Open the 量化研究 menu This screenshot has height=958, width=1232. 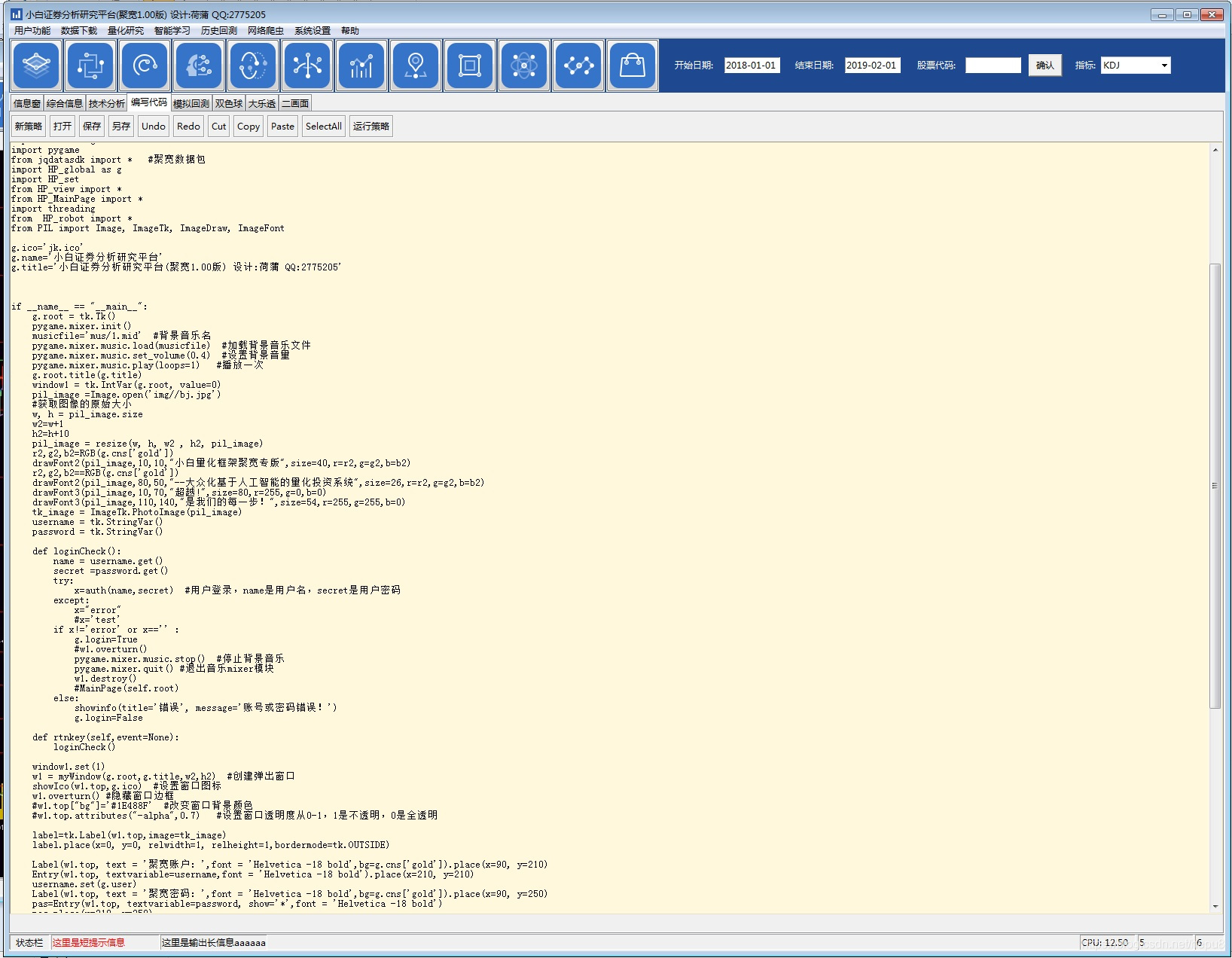(126, 31)
